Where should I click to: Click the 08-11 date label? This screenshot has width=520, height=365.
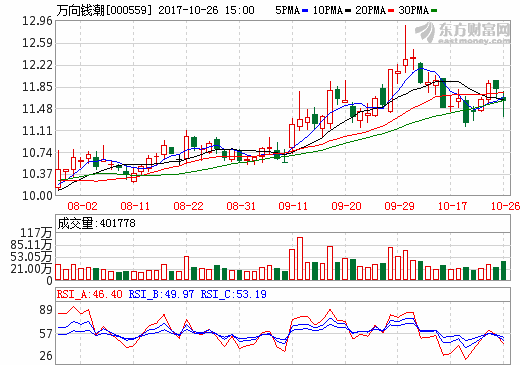click(135, 206)
